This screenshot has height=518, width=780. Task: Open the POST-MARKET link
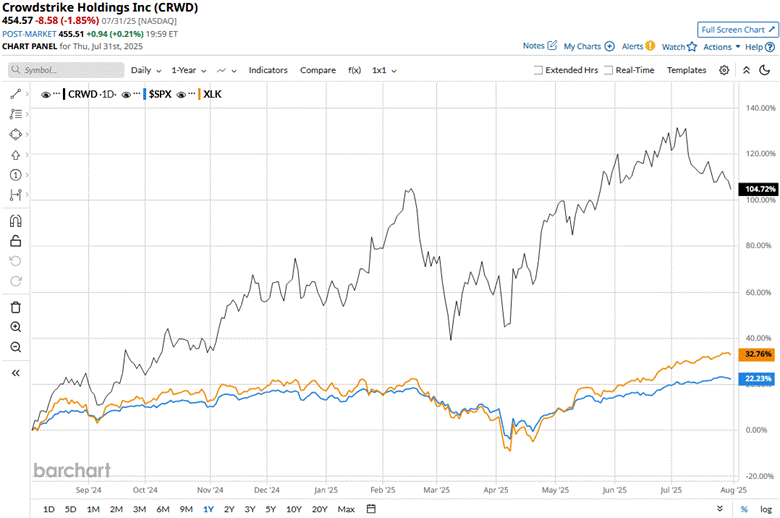[x=29, y=34]
